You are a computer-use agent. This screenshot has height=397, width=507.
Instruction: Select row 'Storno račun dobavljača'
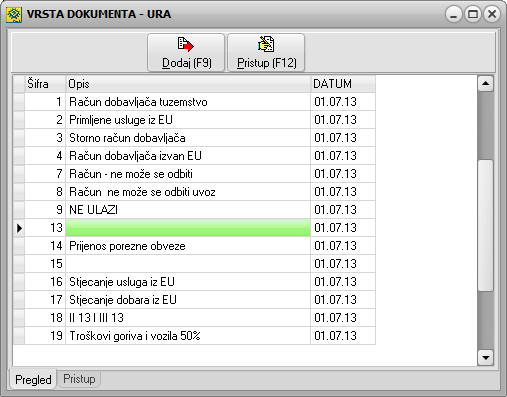[x=194, y=138]
